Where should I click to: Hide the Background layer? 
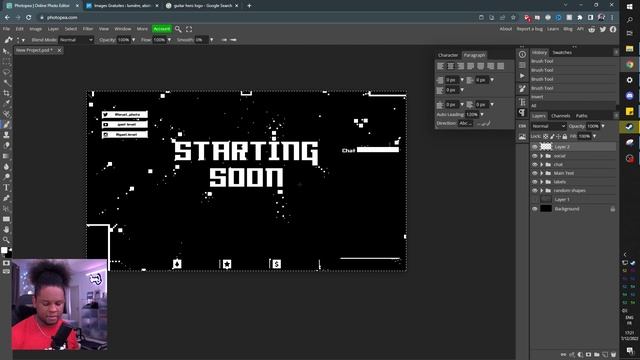pos(535,209)
